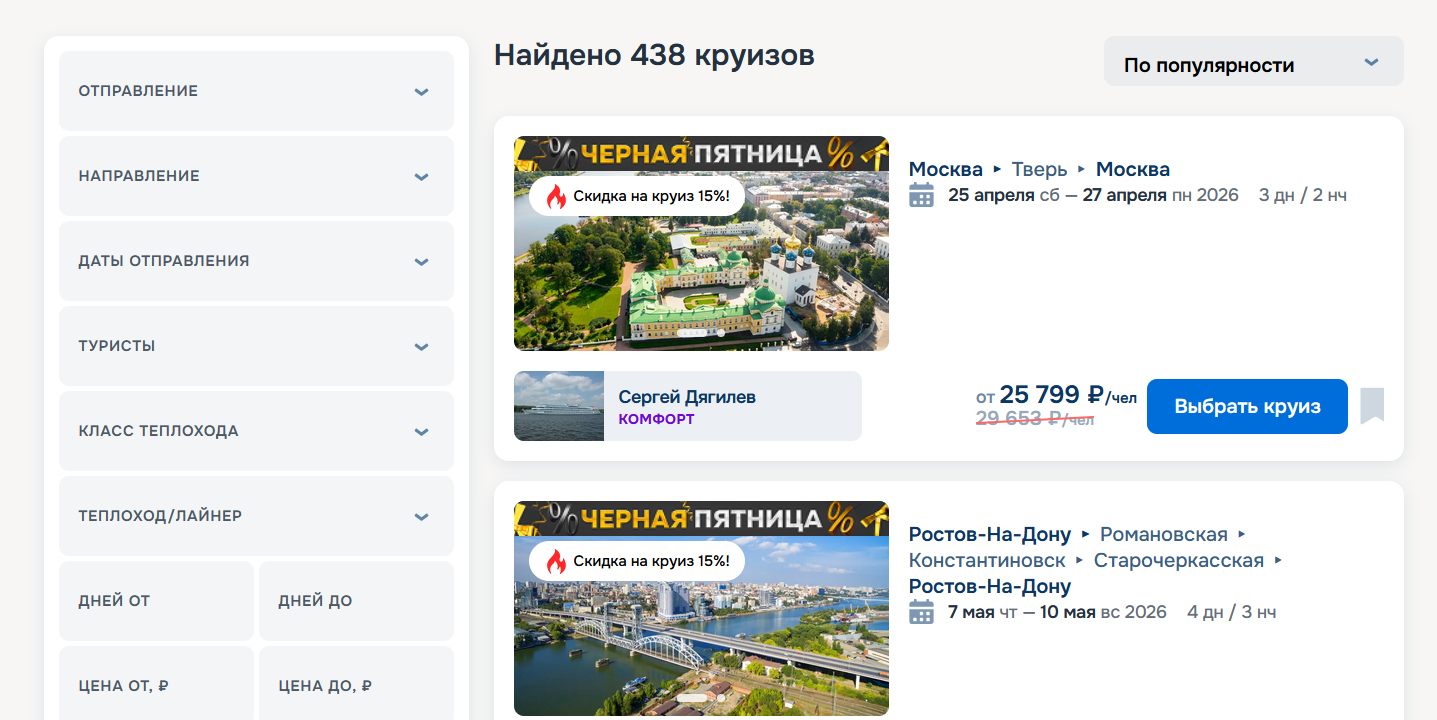Open the Класс теплохода filter
Screen dimensions: 1437x720
(256, 431)
